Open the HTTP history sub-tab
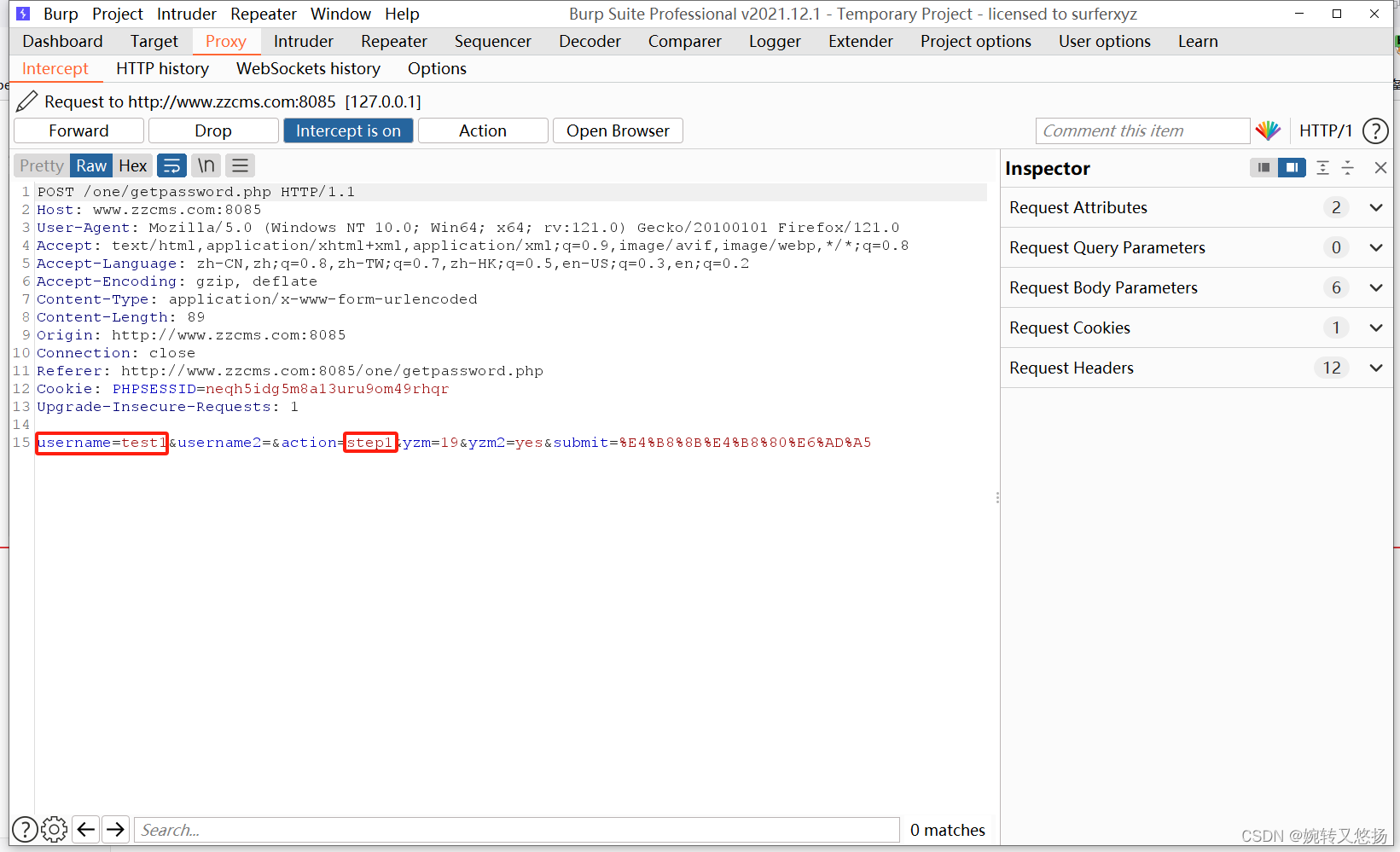Image resolution: width=1400 pixels, height=852 pixels. pos(162,68)
